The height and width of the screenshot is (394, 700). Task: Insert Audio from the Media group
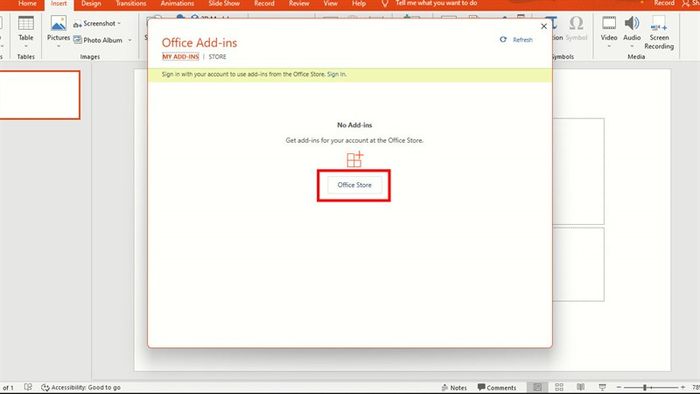(632, 31)
